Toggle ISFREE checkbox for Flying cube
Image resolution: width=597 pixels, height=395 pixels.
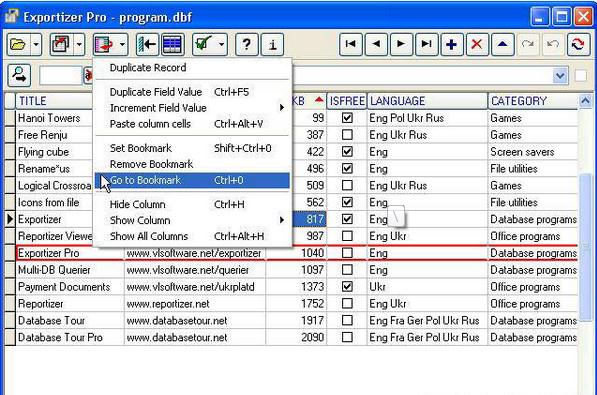point(347,152)
